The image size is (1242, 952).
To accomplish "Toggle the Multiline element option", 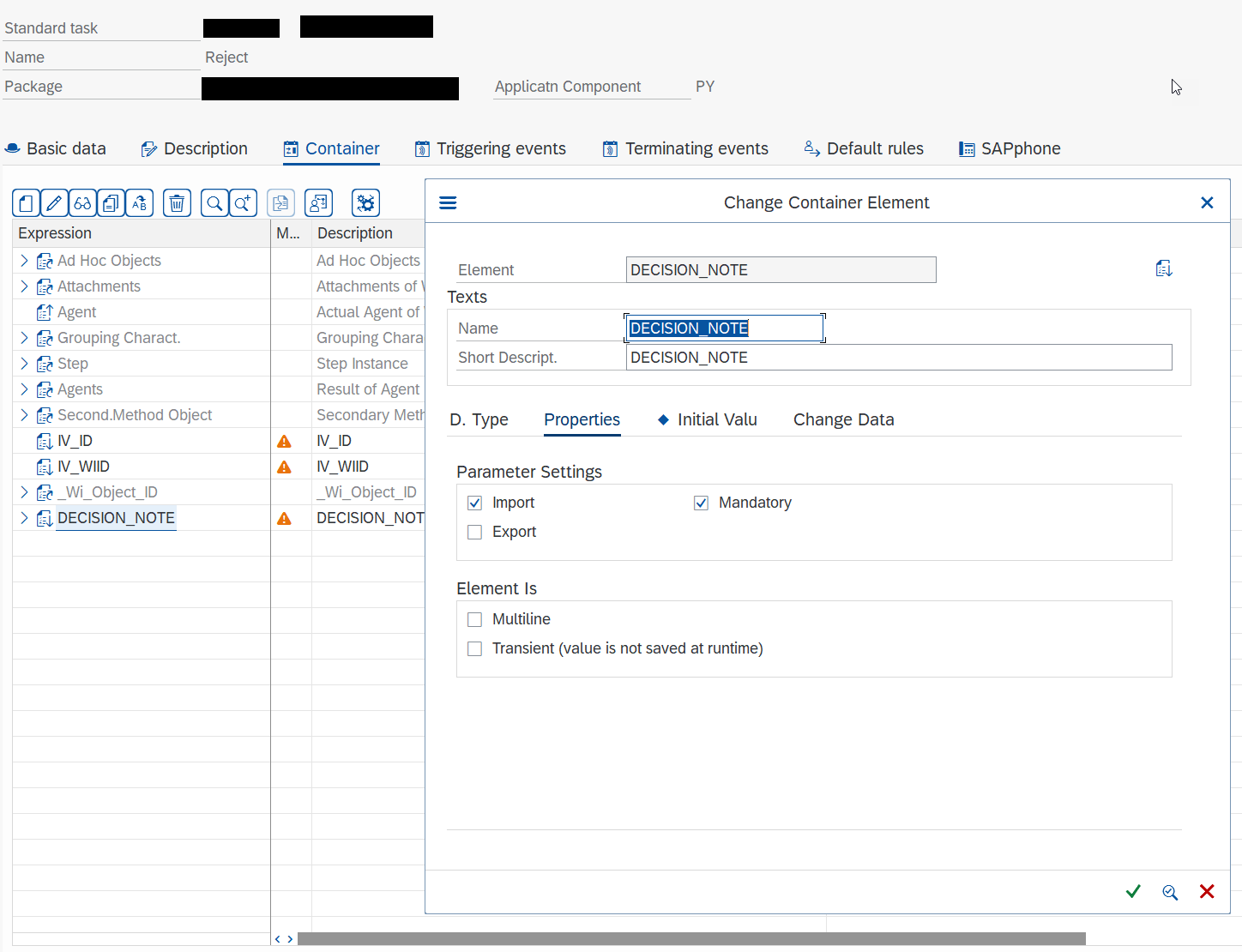I will coord(474,618).
